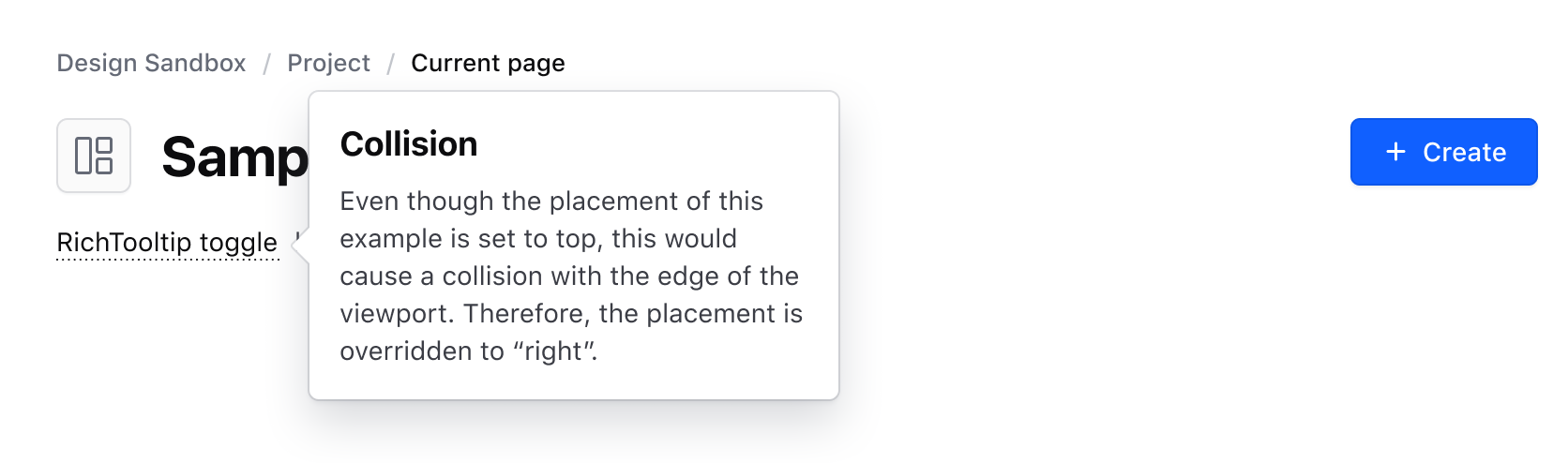This screenshot has height=463, width=1568.
Task: Click the slash separator after Design Sandbox
Action: (267, 64)
